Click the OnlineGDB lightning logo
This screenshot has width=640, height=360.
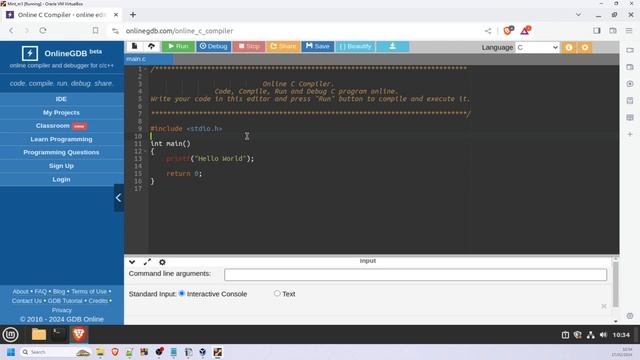[x=30, y=53]
